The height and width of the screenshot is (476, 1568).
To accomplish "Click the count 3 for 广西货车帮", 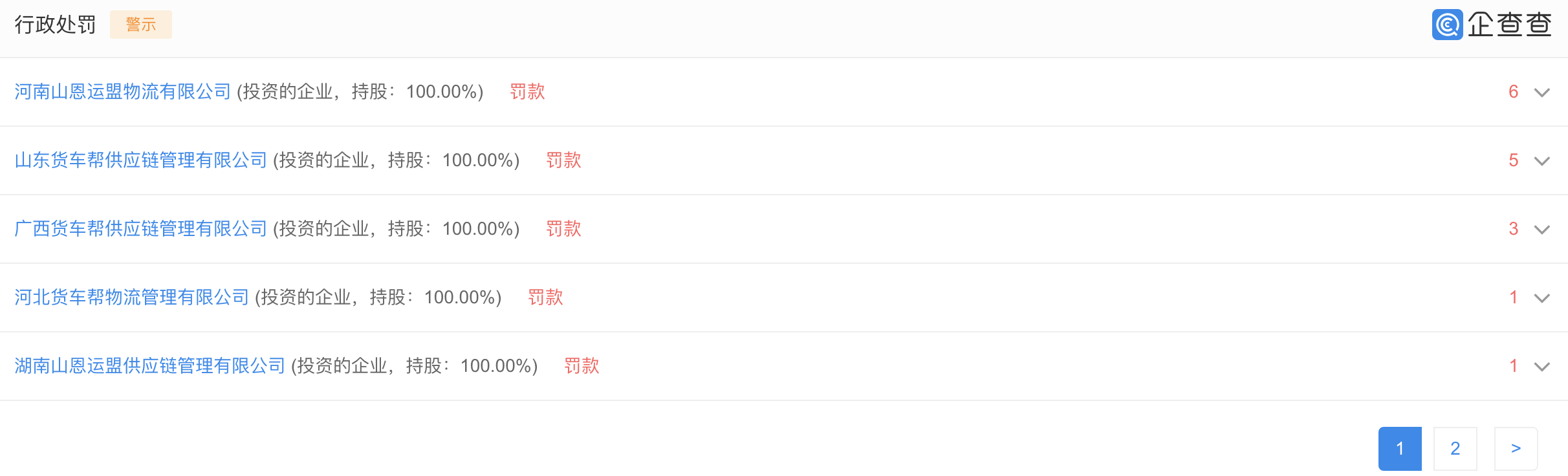I will [x=1514, y=229].
